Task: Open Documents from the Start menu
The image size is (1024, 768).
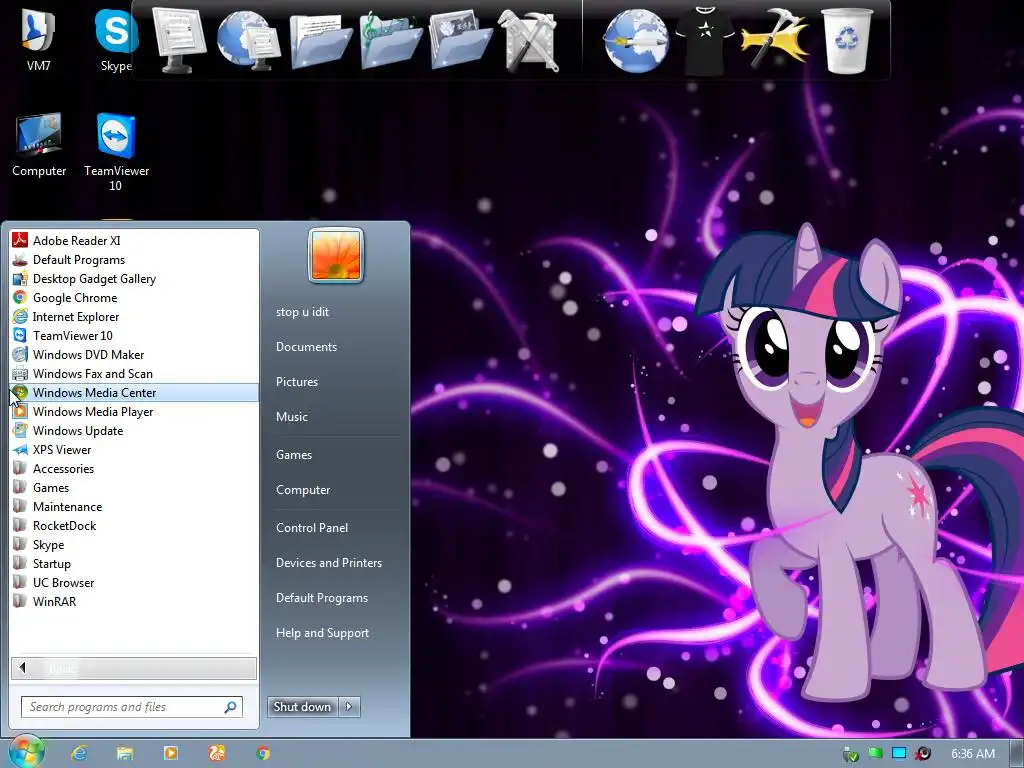Action: point(306,347)
